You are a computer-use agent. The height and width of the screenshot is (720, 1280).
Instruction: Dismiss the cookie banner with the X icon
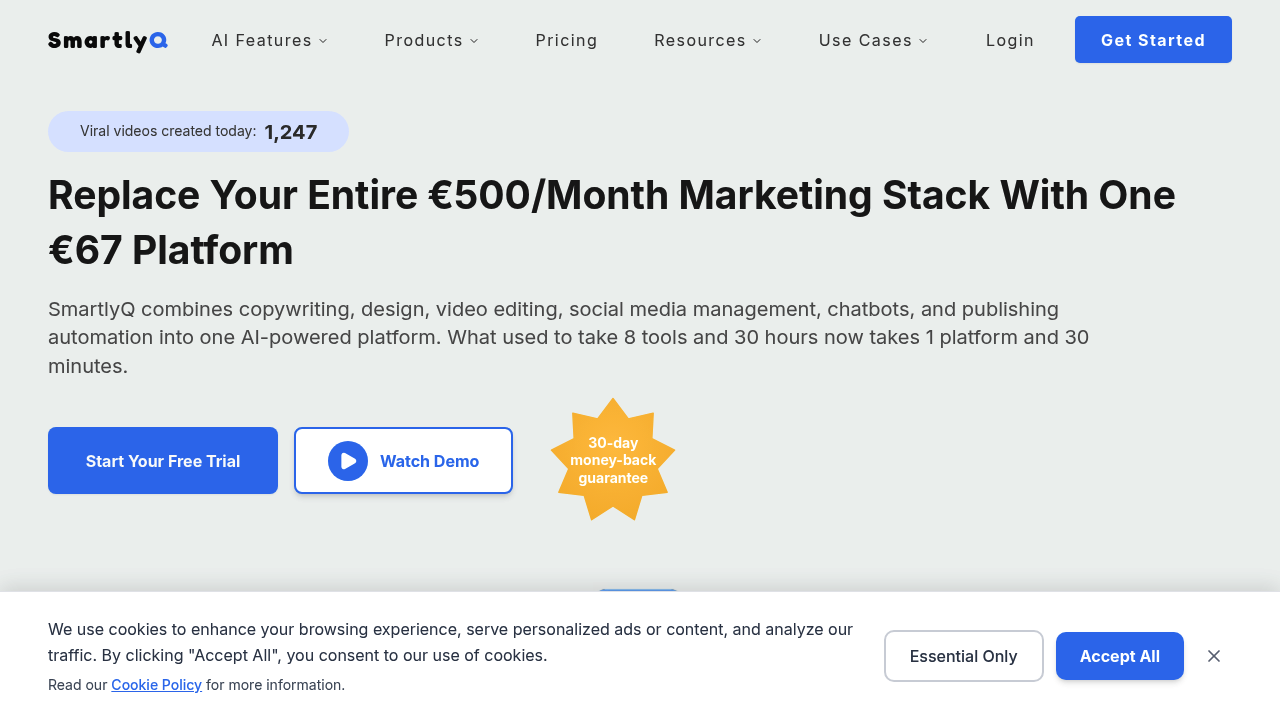pyautogui.click(x=1213, y=656)
